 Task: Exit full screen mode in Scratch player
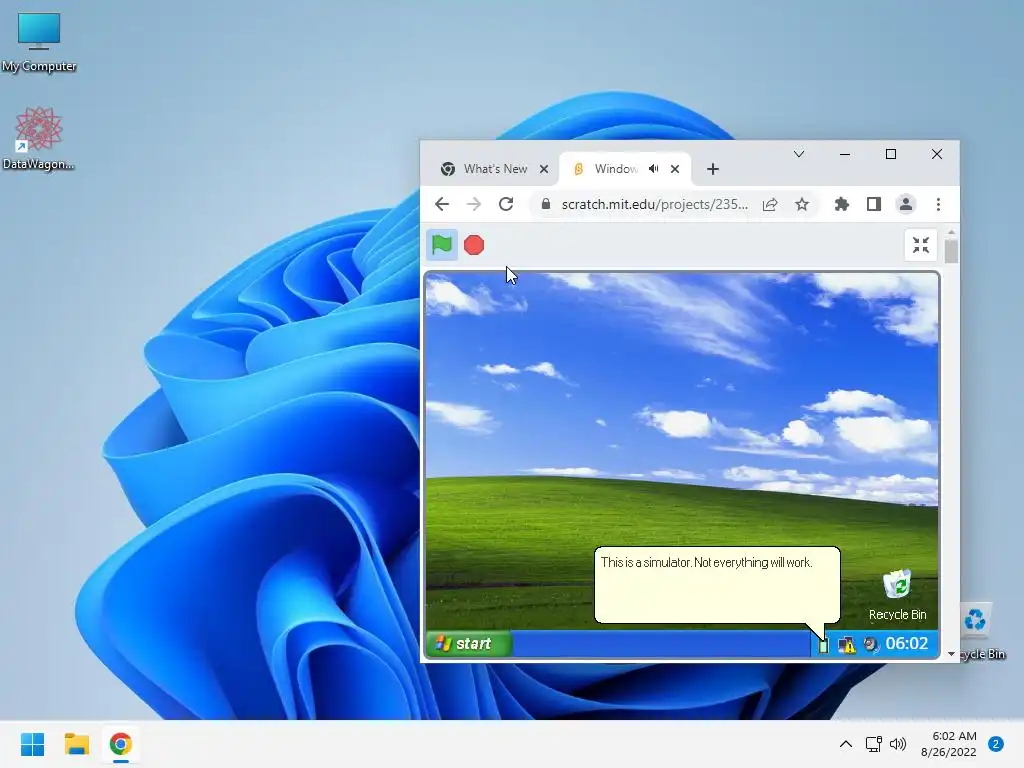(x=921, y=245)
